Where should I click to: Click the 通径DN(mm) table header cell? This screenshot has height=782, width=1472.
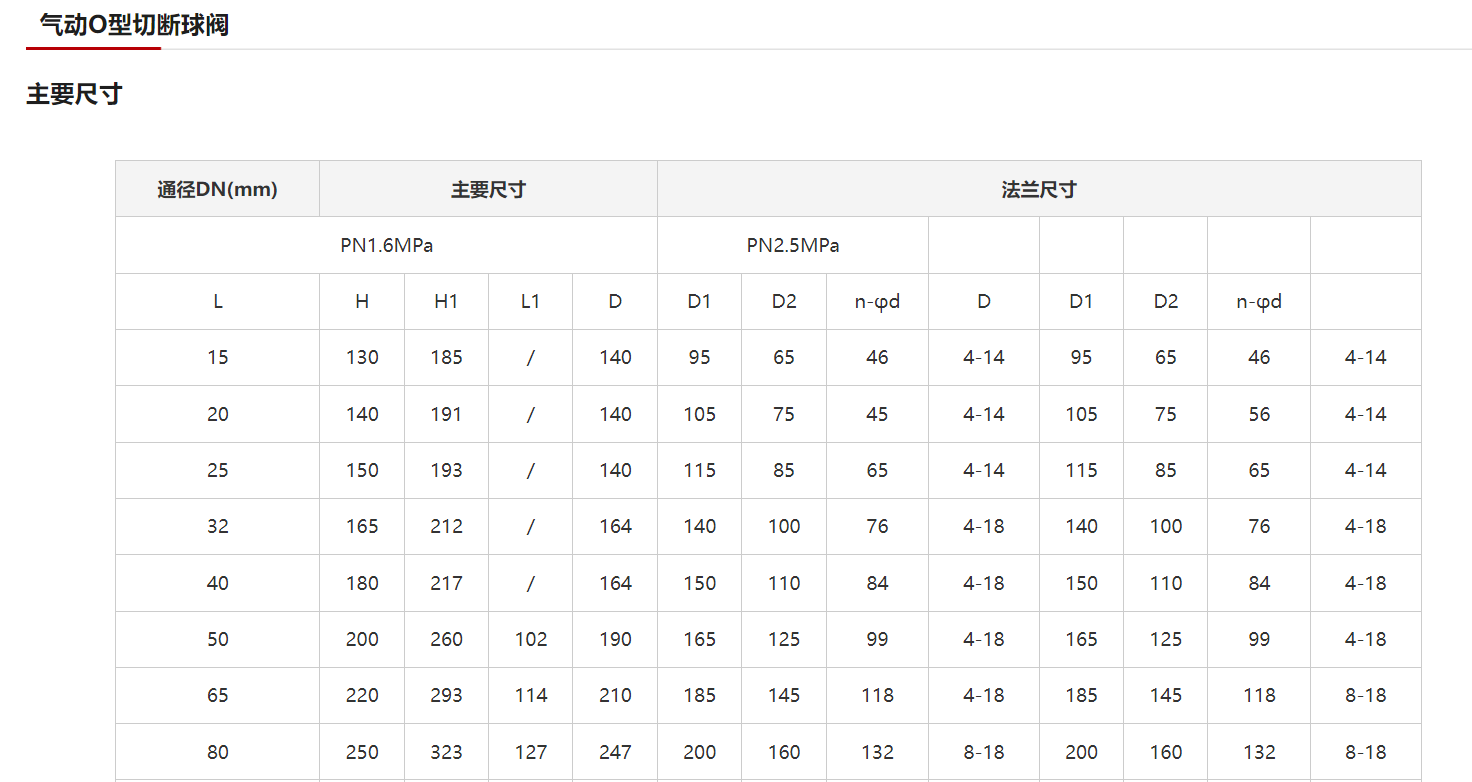point(218,189)
